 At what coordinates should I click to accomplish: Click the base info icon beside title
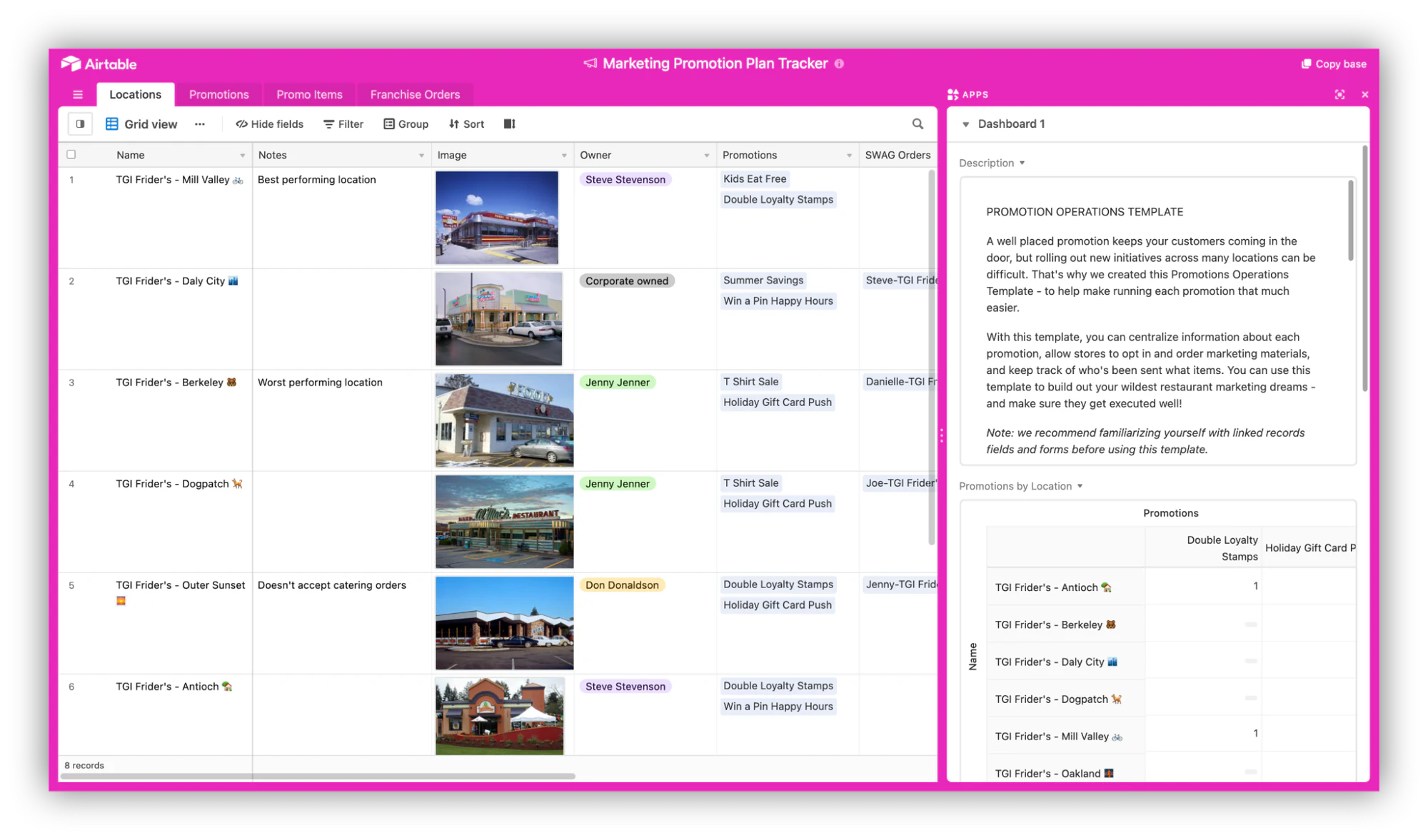[839, 64]
